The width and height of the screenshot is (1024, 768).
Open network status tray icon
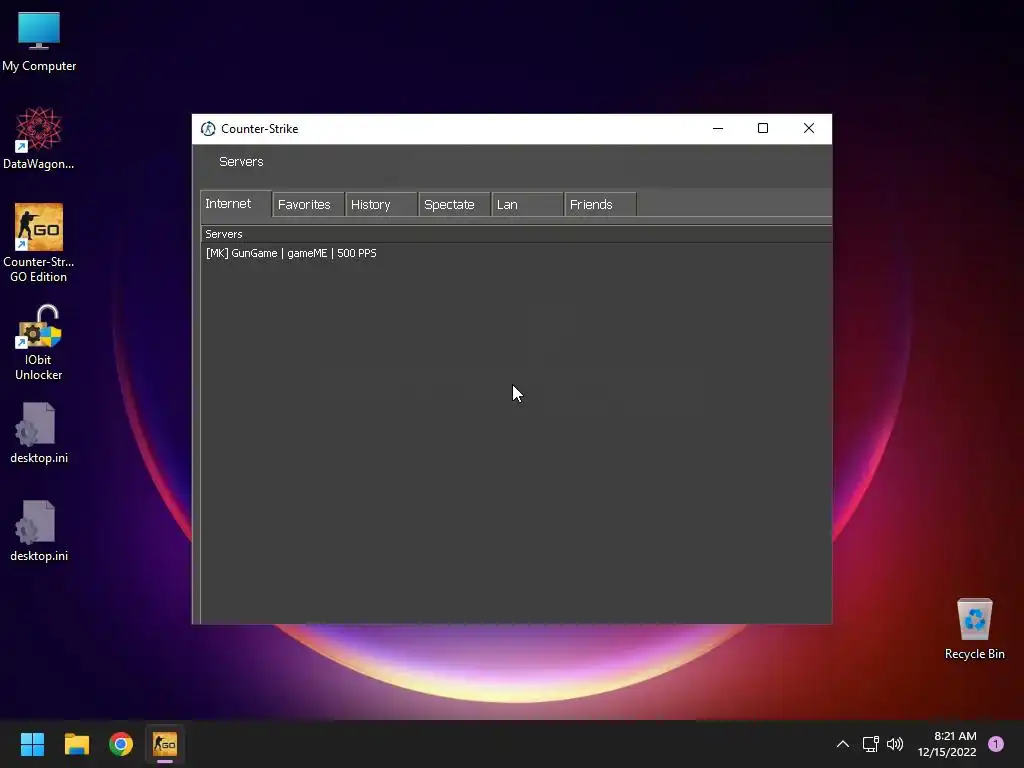coord(871,744)
